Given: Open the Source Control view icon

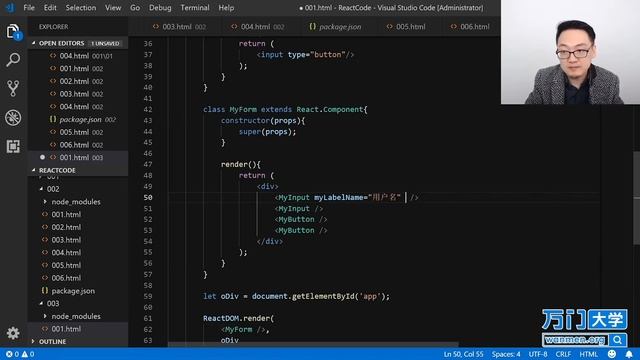Looking at the screenshot, I should click(13, 89).
